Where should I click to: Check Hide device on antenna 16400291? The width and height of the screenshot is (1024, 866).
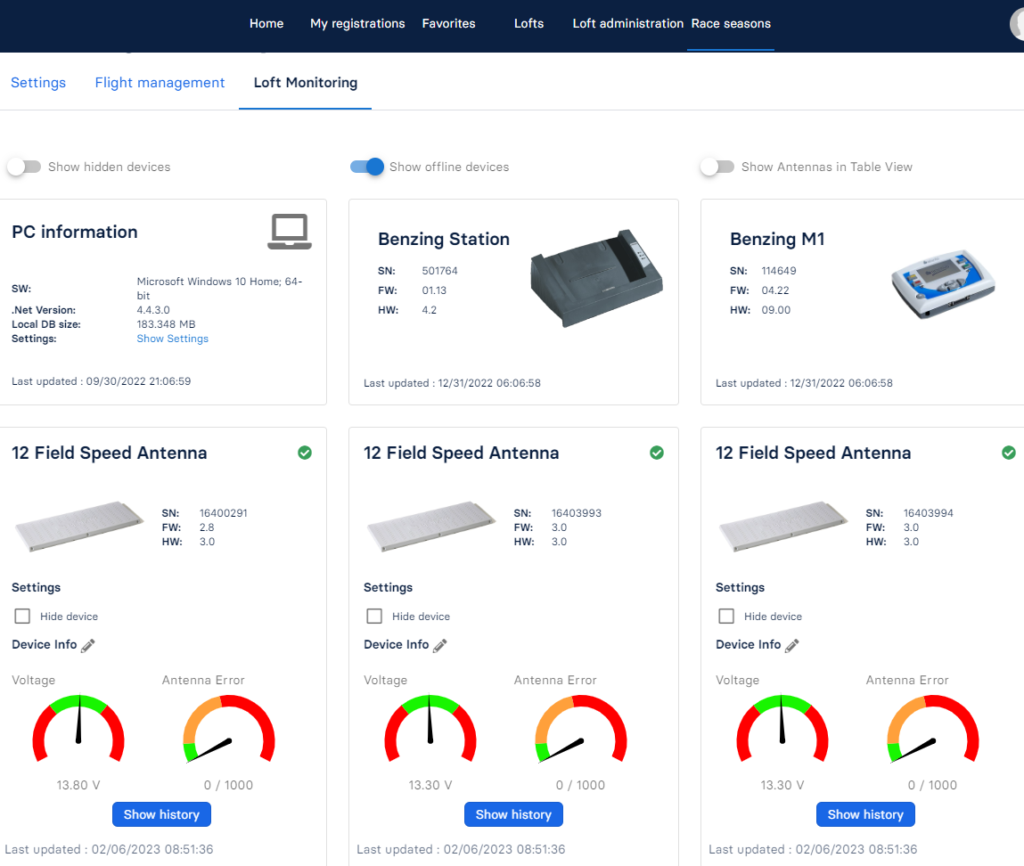click(22, 616)
